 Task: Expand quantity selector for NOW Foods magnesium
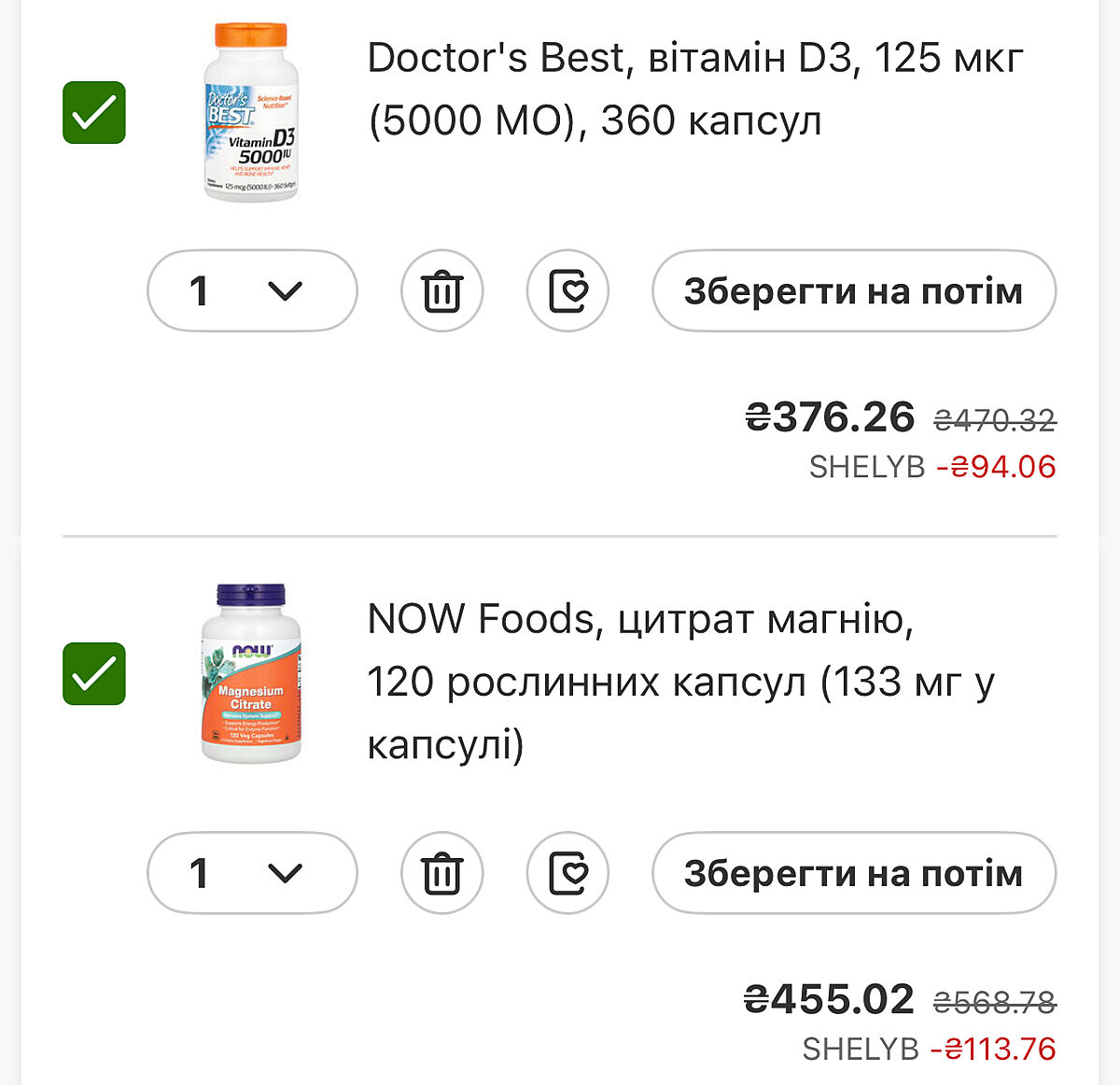coord(252,873)
